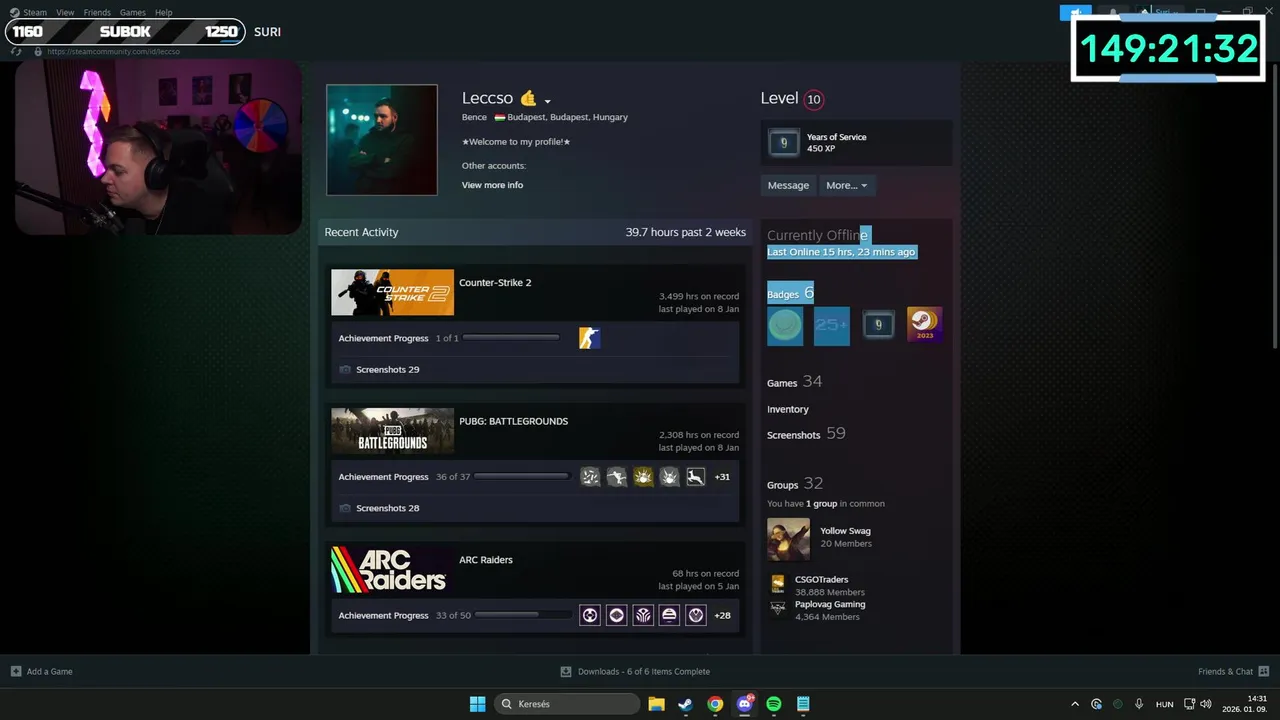
Task: Open the Windows Start menu
Action: [x=478, y=704]
